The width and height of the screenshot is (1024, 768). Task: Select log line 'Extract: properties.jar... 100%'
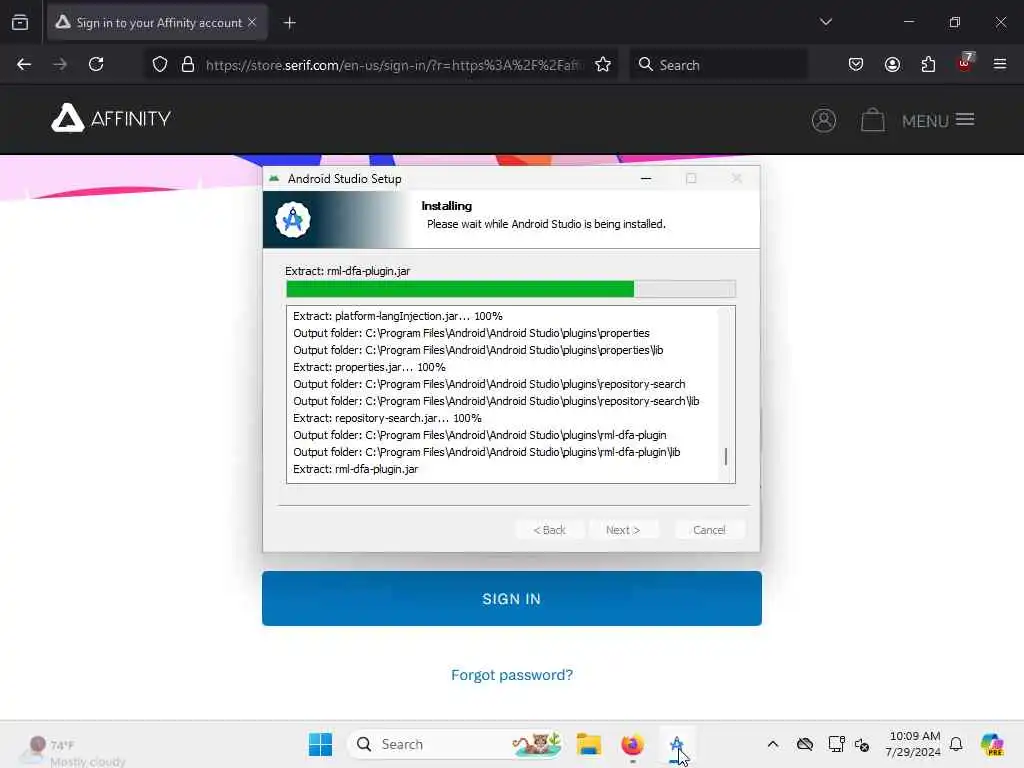click(x=369, y=367)
